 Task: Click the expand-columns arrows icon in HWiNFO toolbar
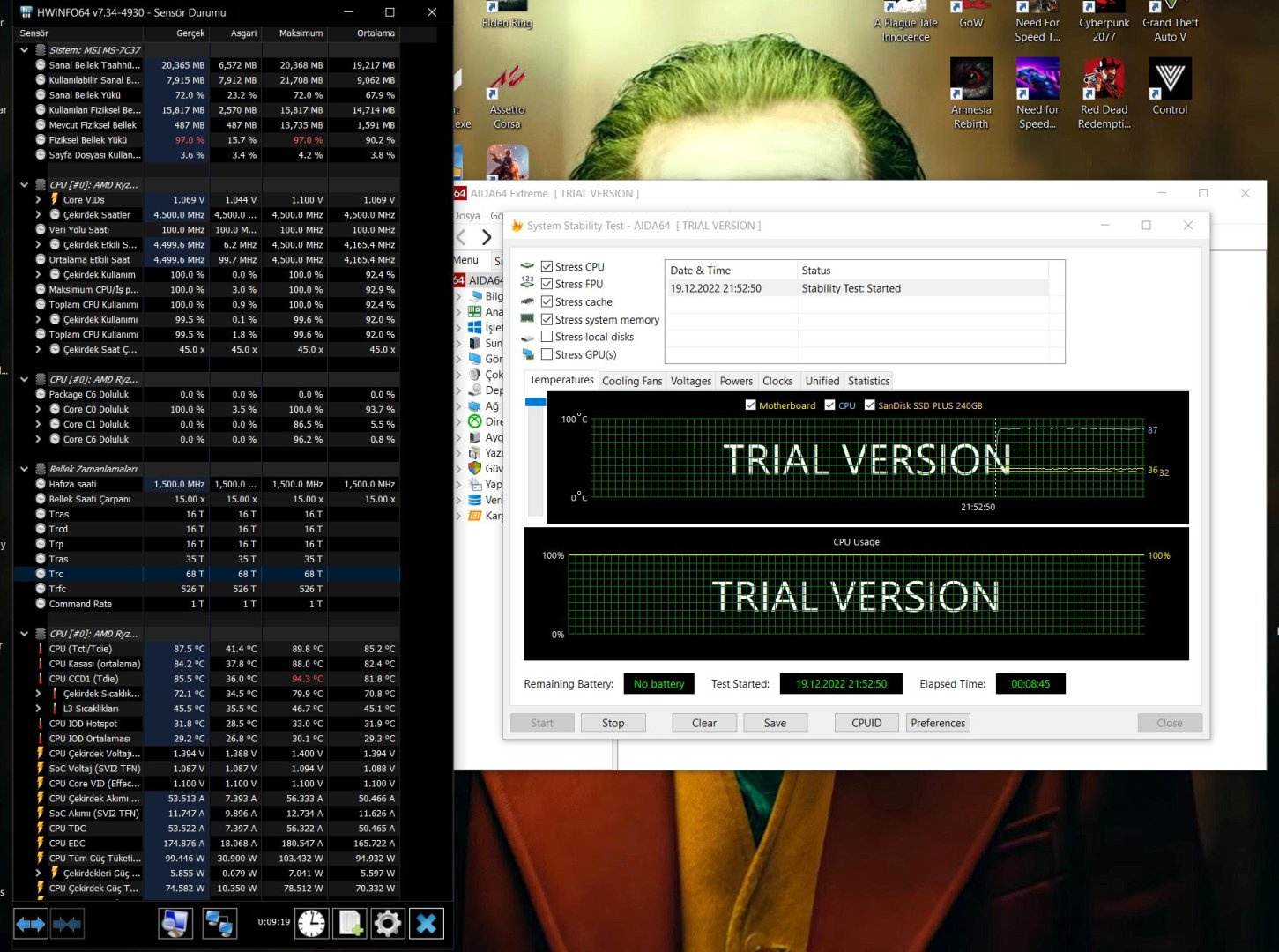point(31,924)
